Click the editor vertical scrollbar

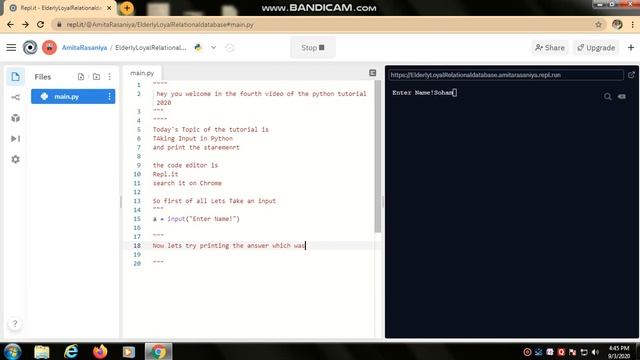378,157
